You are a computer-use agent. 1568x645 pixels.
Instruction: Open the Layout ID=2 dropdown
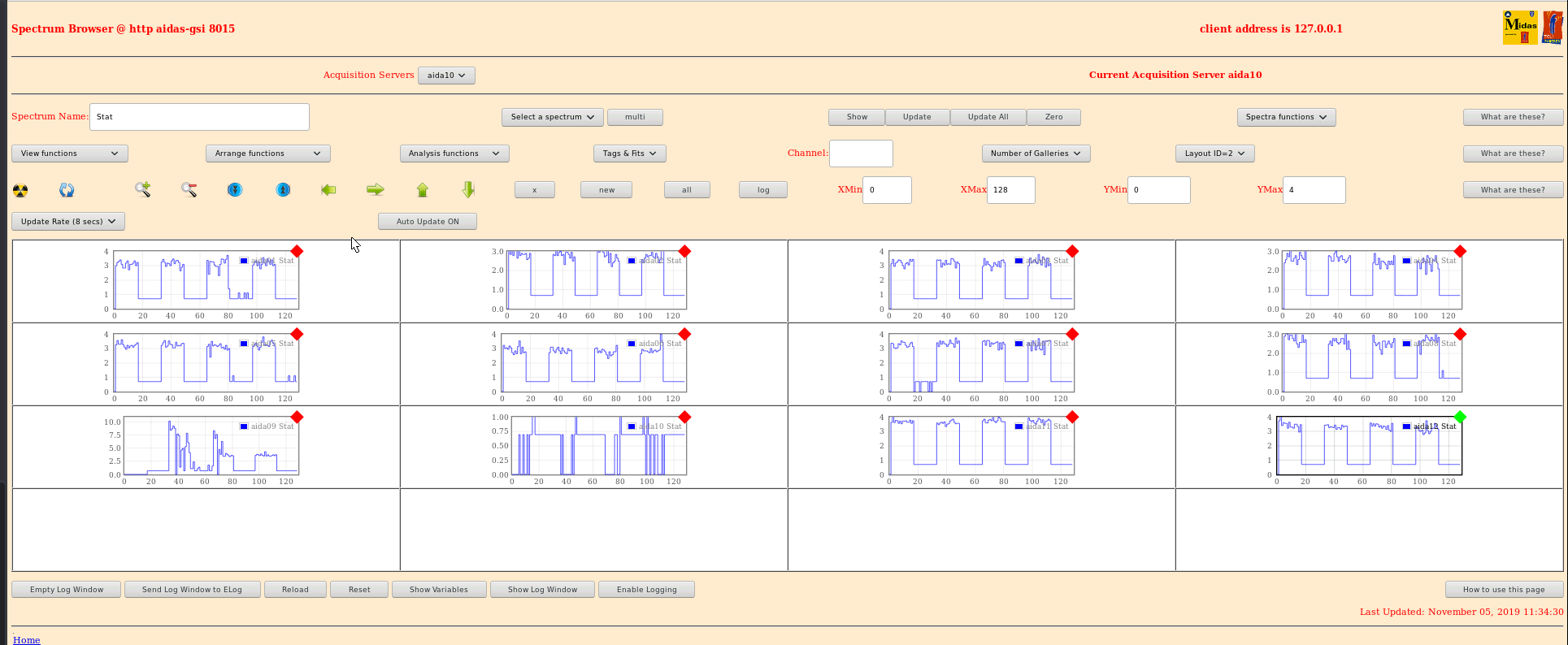[1215, 153]
